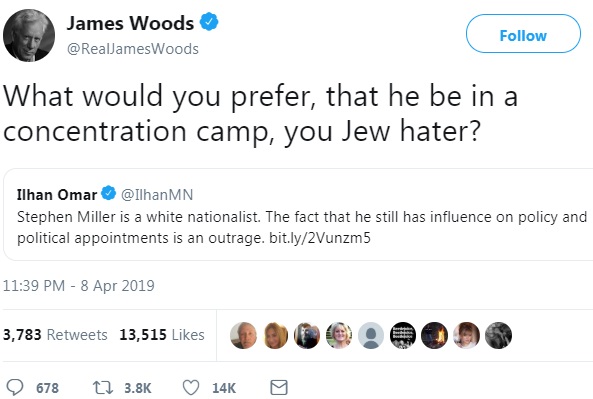This screenshot has width=593, height=399.
Task: Open James Woods profile picture
Action: tap(29, 35)
